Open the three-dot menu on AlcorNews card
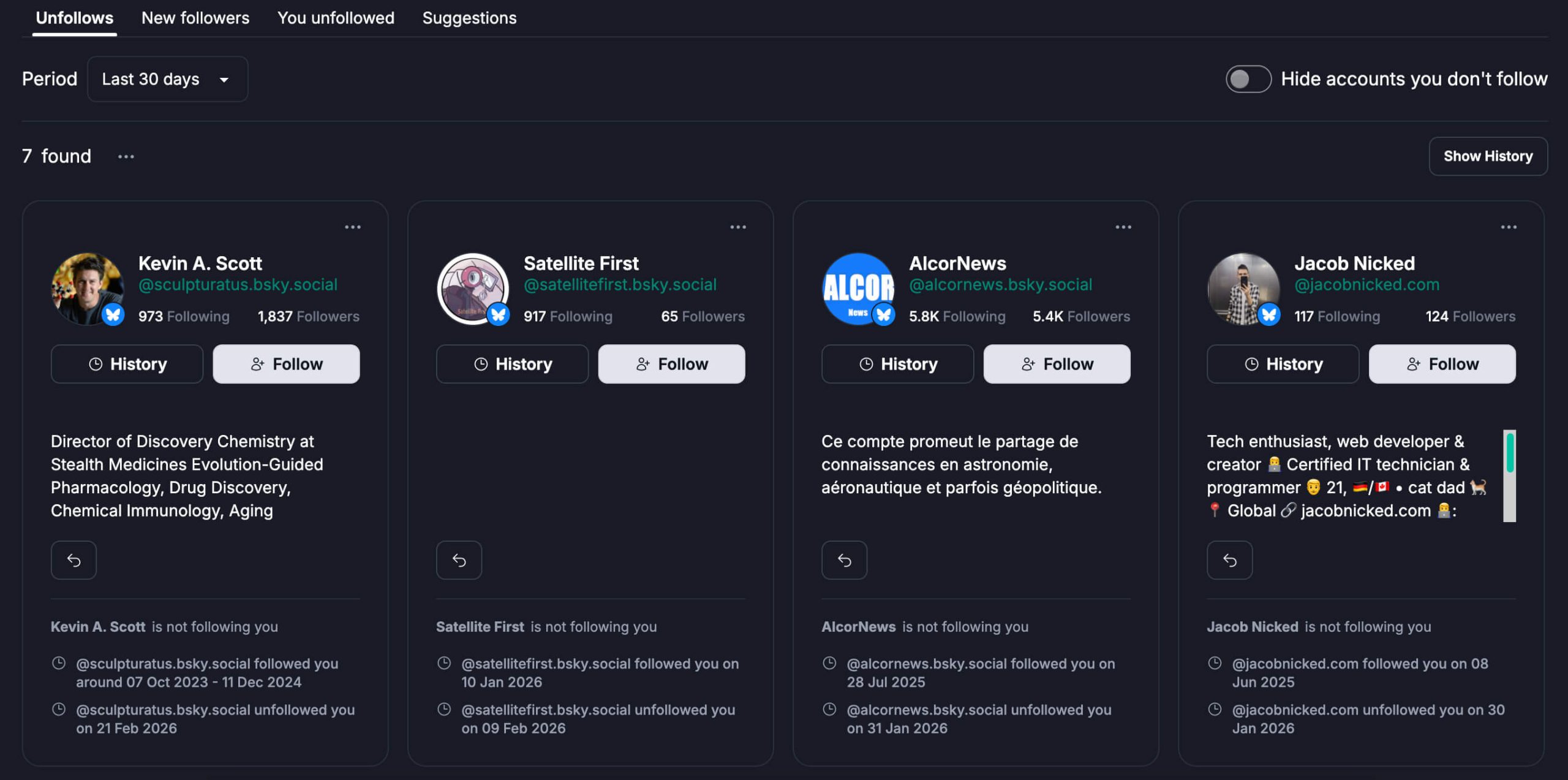Image resolution: width=1568 pixels, height=780 pixels. 1123,227
